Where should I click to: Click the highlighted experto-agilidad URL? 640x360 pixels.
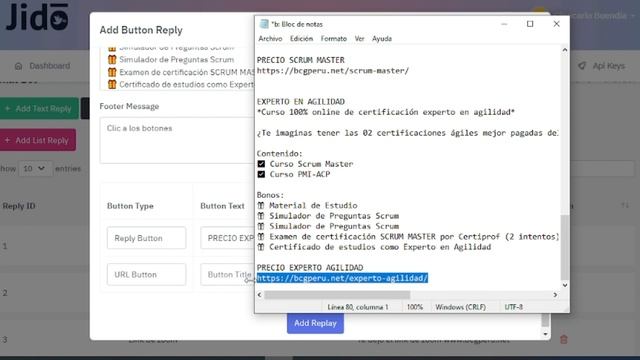coord(342,278)
